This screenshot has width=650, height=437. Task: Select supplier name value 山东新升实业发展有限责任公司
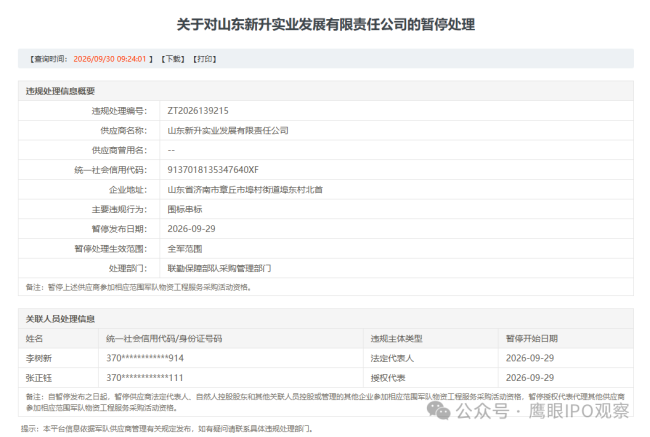[x=228, y=131]
